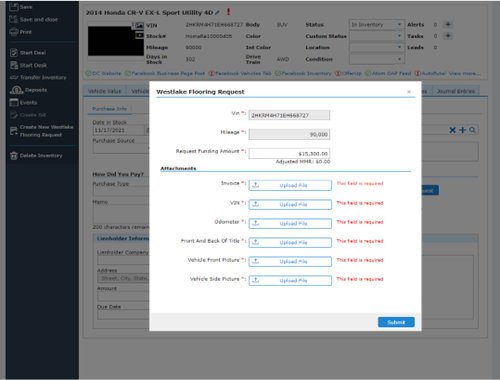Click the View more link
500x380 pixels.
tap(465, 73)
